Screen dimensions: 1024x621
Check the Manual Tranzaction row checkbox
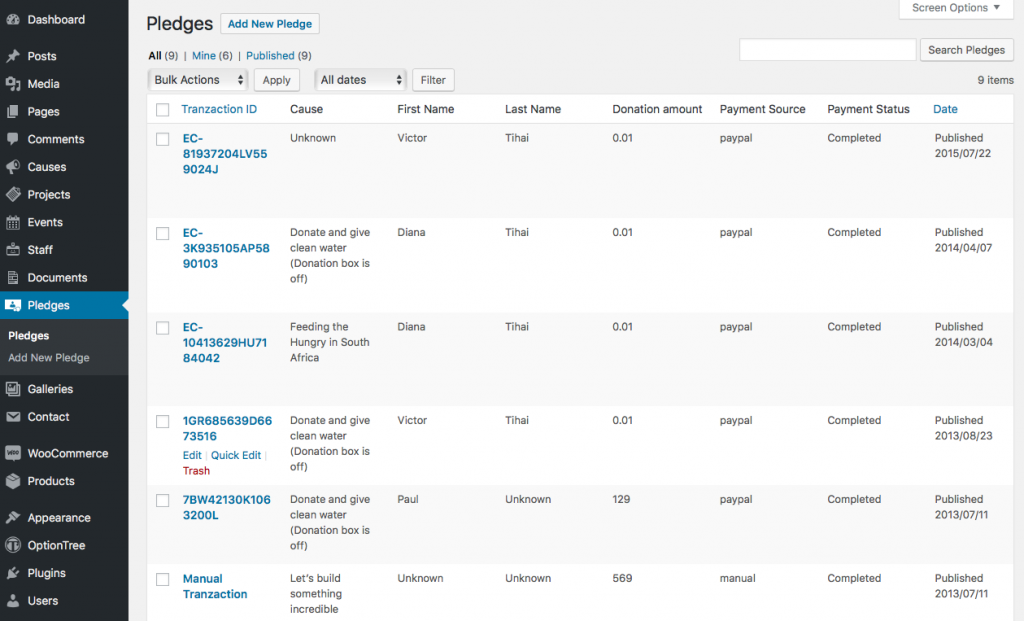pos(163,578)
